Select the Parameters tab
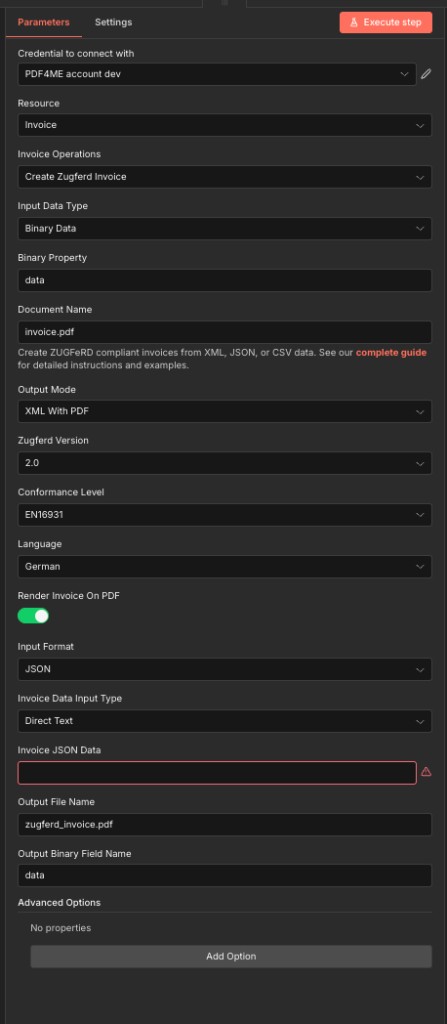This screenshot has height=1024, width=447. pyautogui.click(x=43, y=22)
